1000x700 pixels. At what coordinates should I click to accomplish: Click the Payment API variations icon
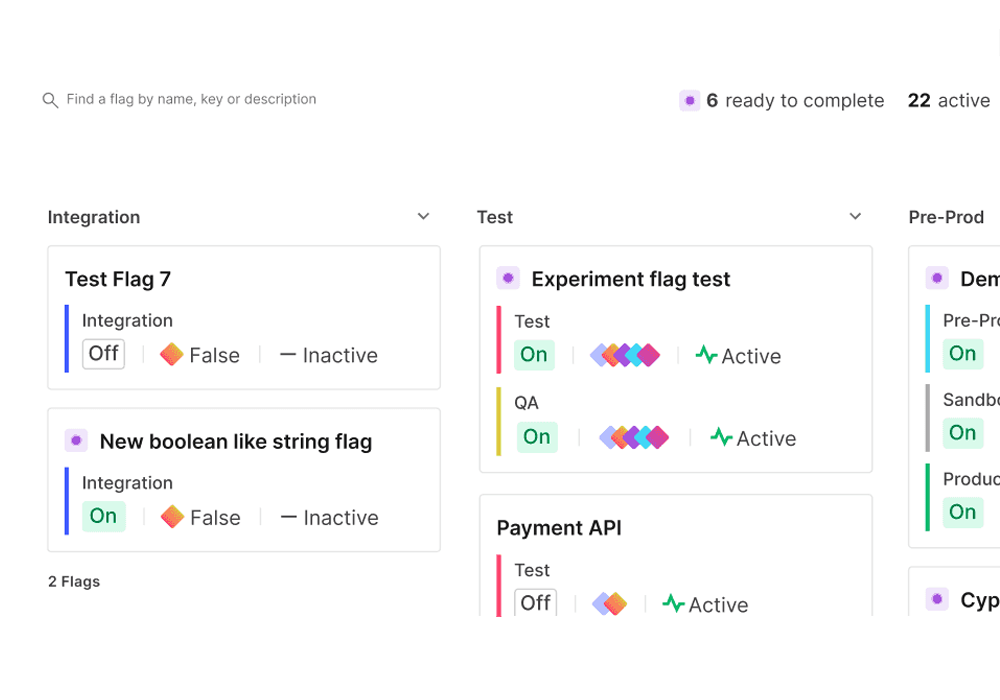click(609, 604)
